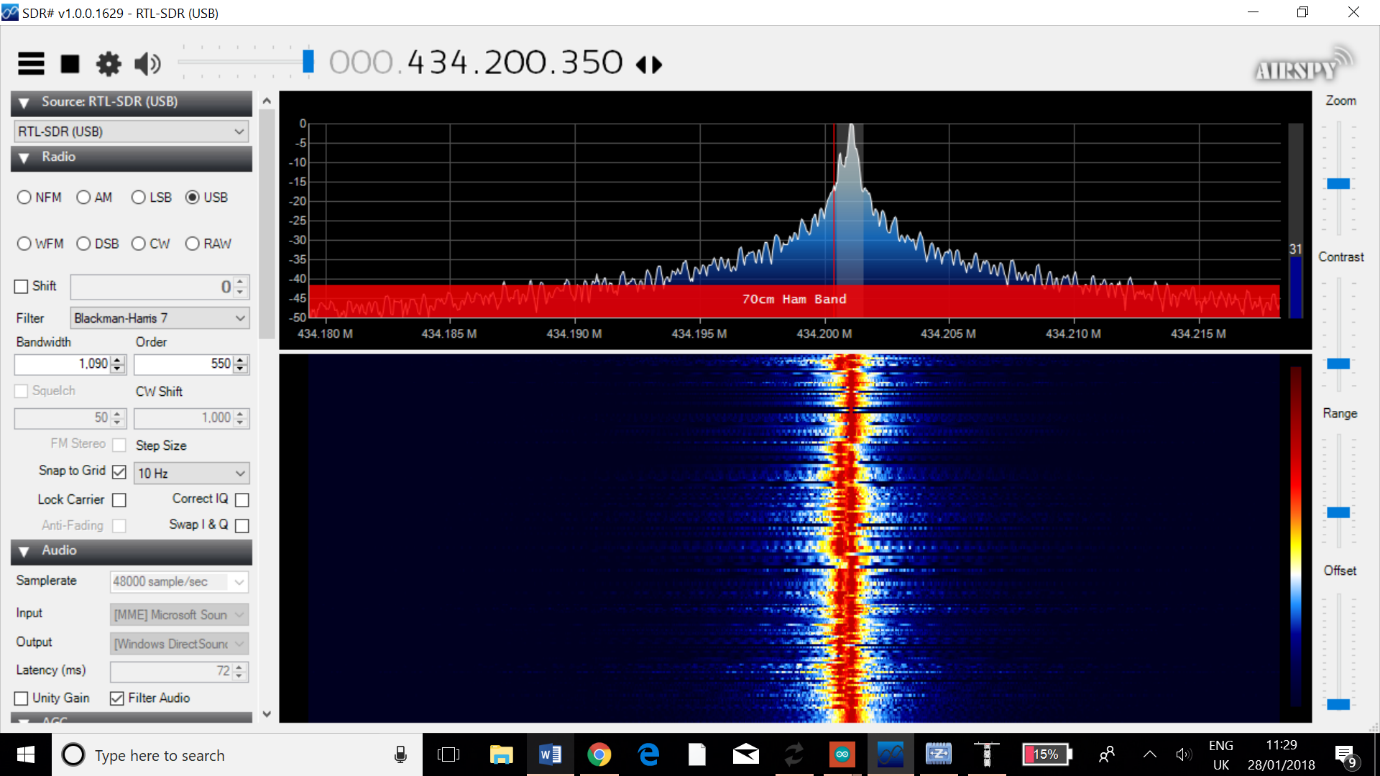The width and height of the screenshot is (1380, 776).
Task: Click the SDR# taskbar icon
Action: pos(890,755)
